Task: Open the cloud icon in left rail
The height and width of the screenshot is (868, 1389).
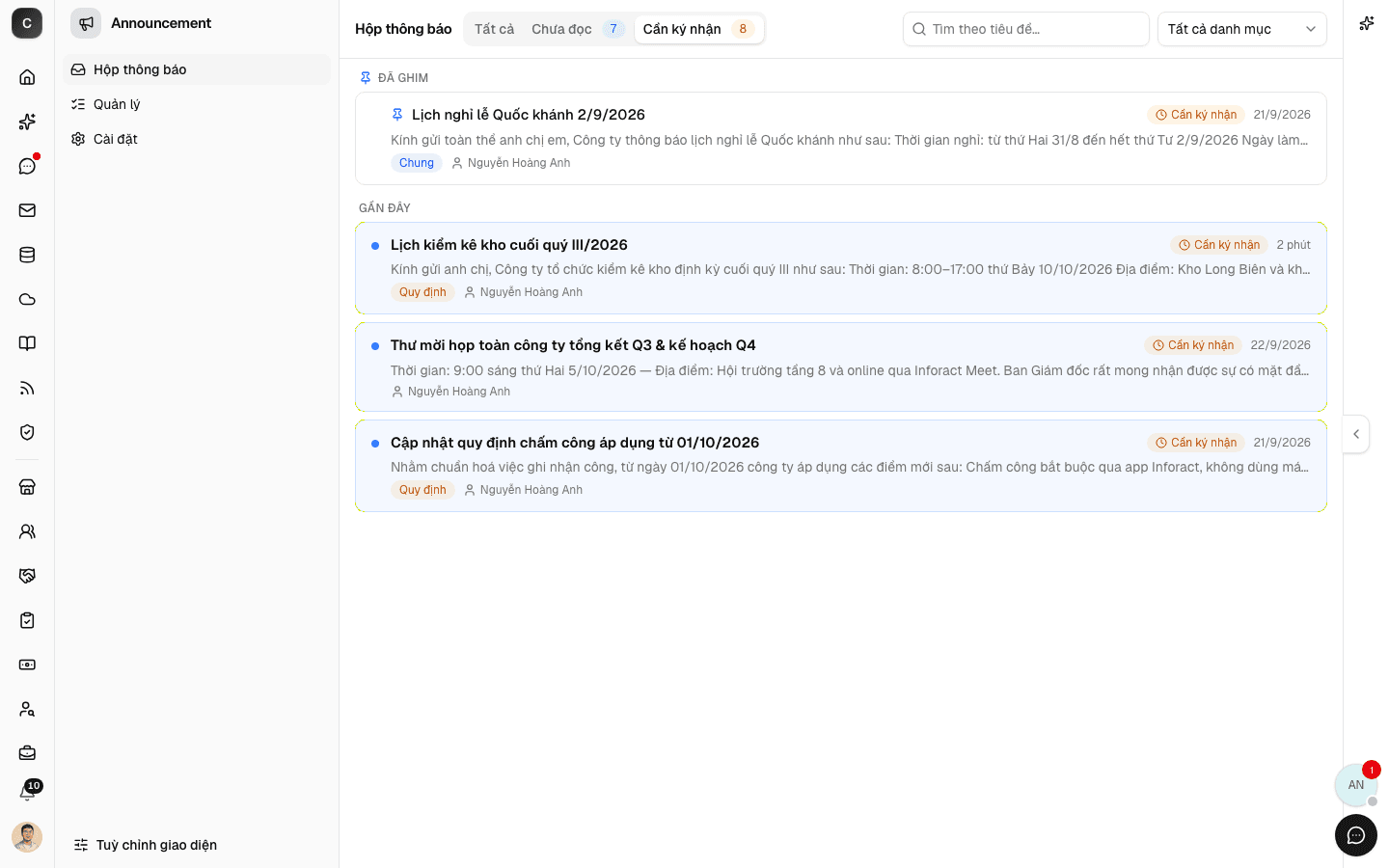Action: pos(27,299)
